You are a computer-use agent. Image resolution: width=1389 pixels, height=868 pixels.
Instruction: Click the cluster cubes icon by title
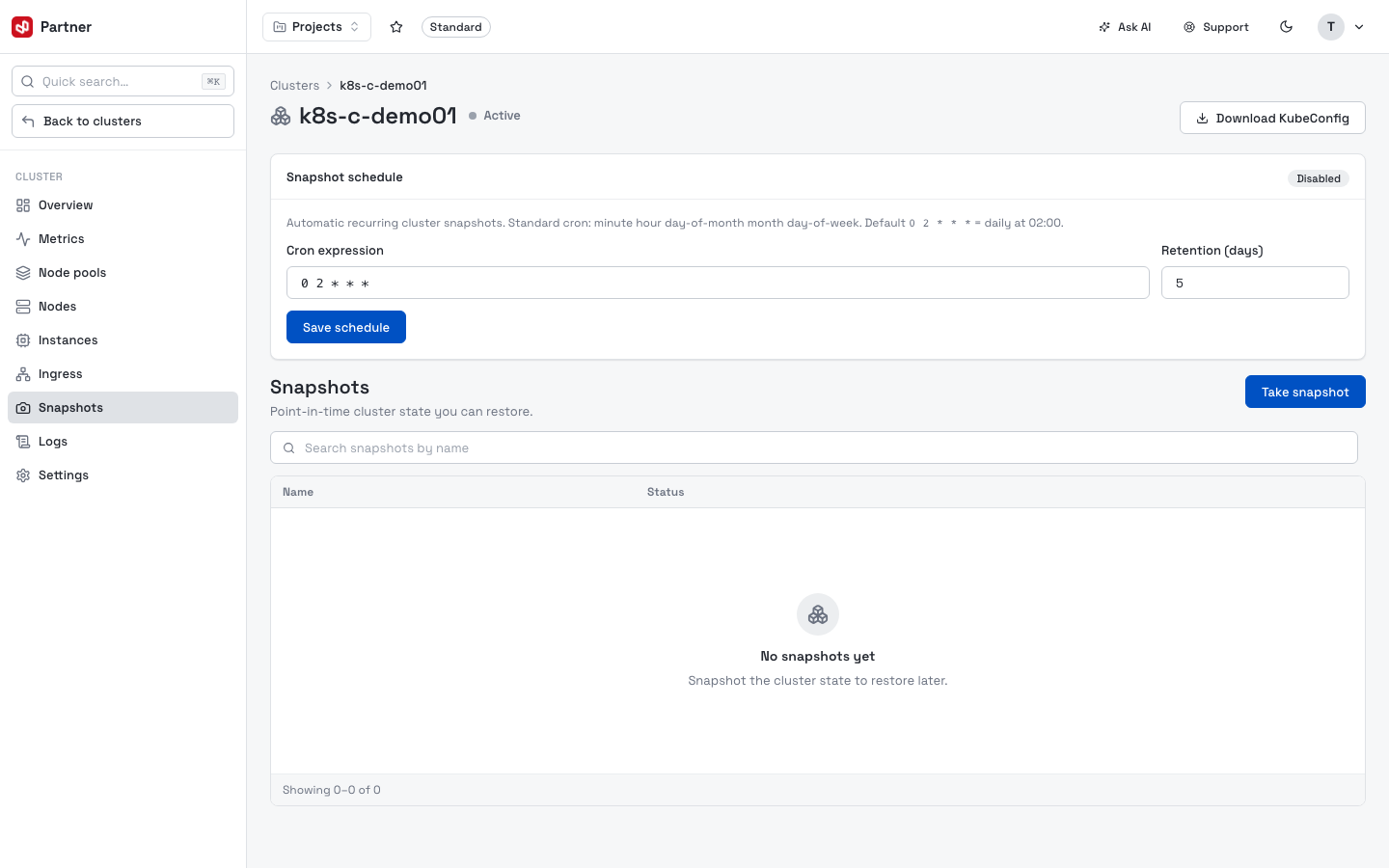[x=281, y=116]
